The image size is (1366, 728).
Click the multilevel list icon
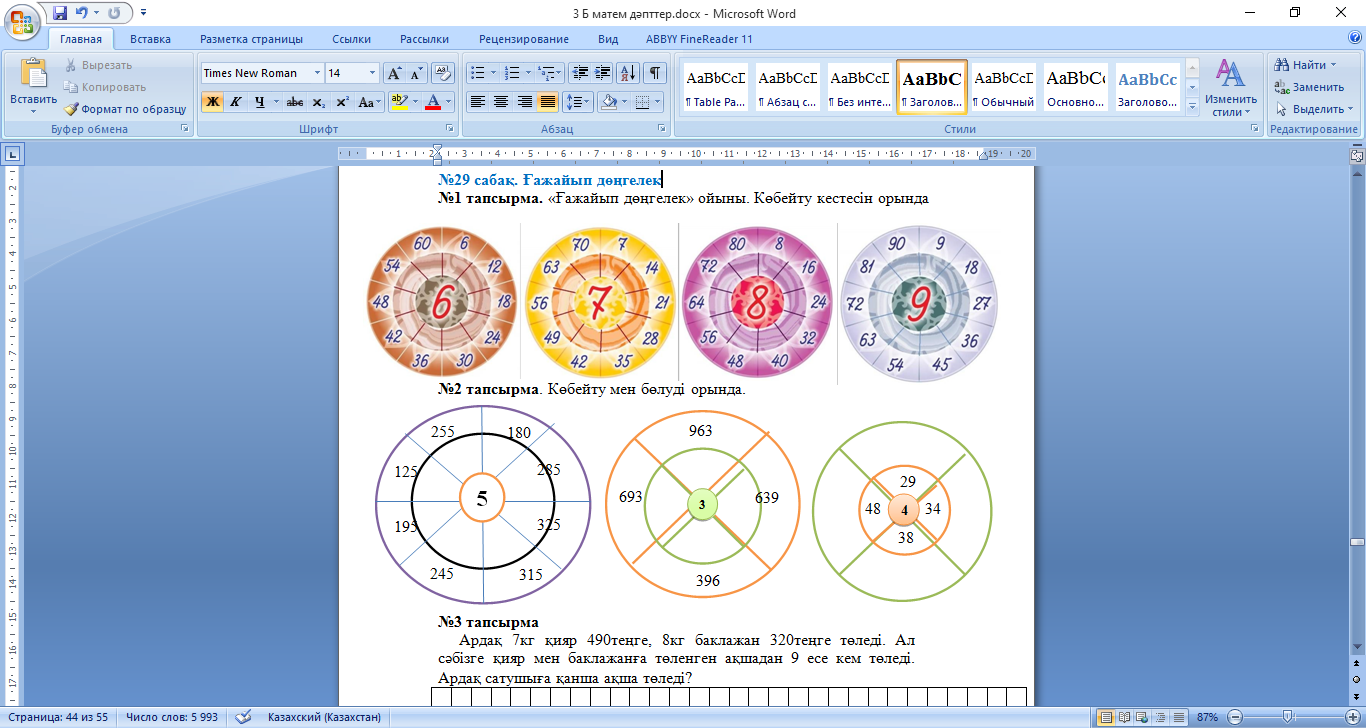pyautogui.click(x=547, y=73)
